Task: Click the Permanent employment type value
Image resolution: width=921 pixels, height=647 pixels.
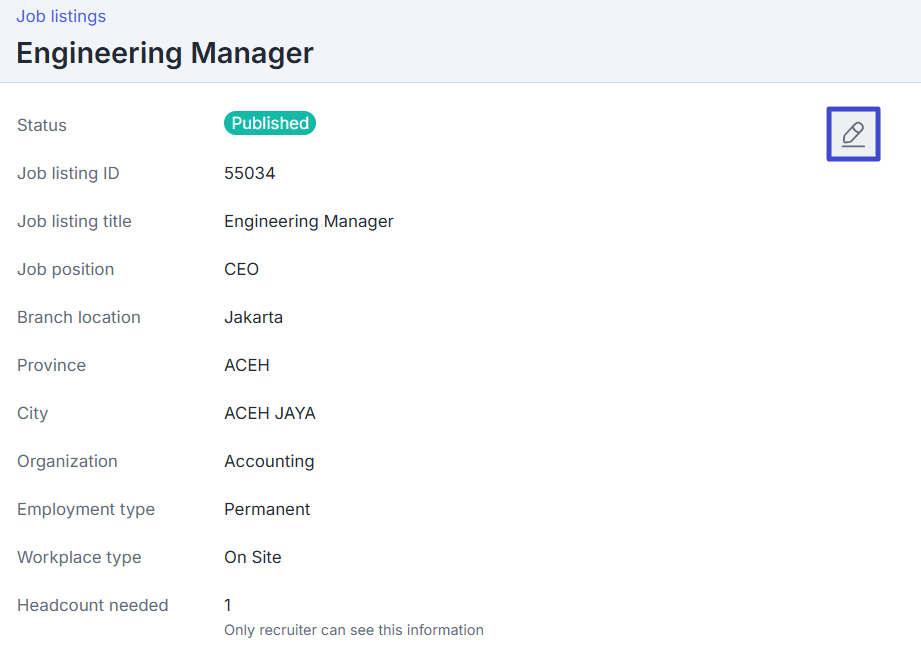Action: 267,509
